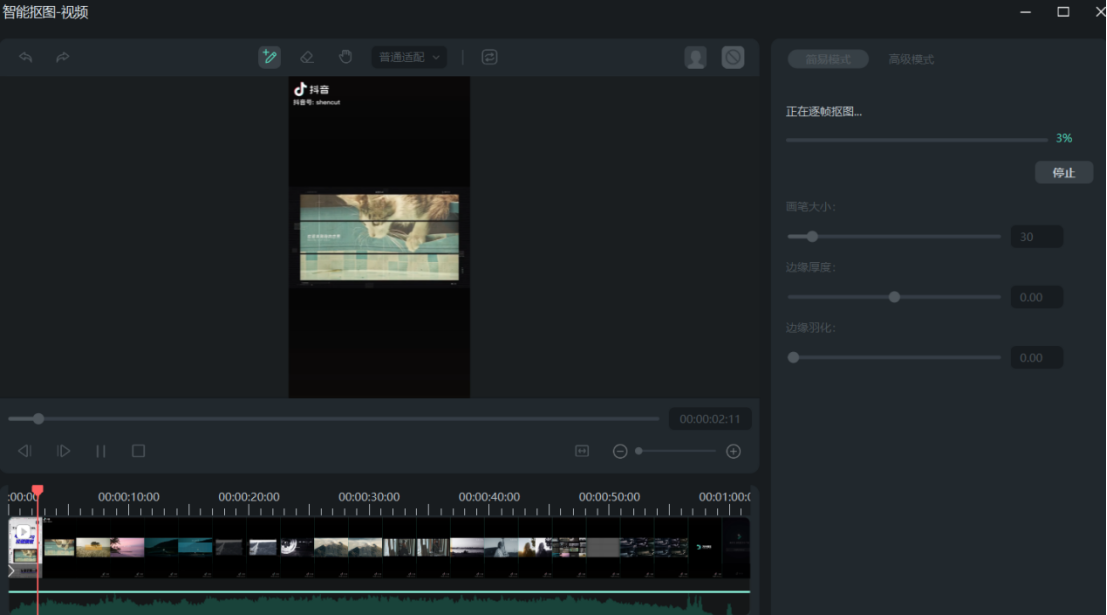This screenshot has width=1107, height=615.
Task: Switch to 高级模式 tab
Action: [x=911, y=59]
